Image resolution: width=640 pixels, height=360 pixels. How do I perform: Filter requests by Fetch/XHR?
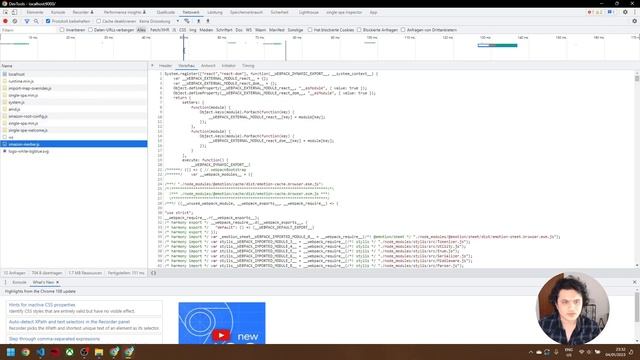click(x=160, y=30)
